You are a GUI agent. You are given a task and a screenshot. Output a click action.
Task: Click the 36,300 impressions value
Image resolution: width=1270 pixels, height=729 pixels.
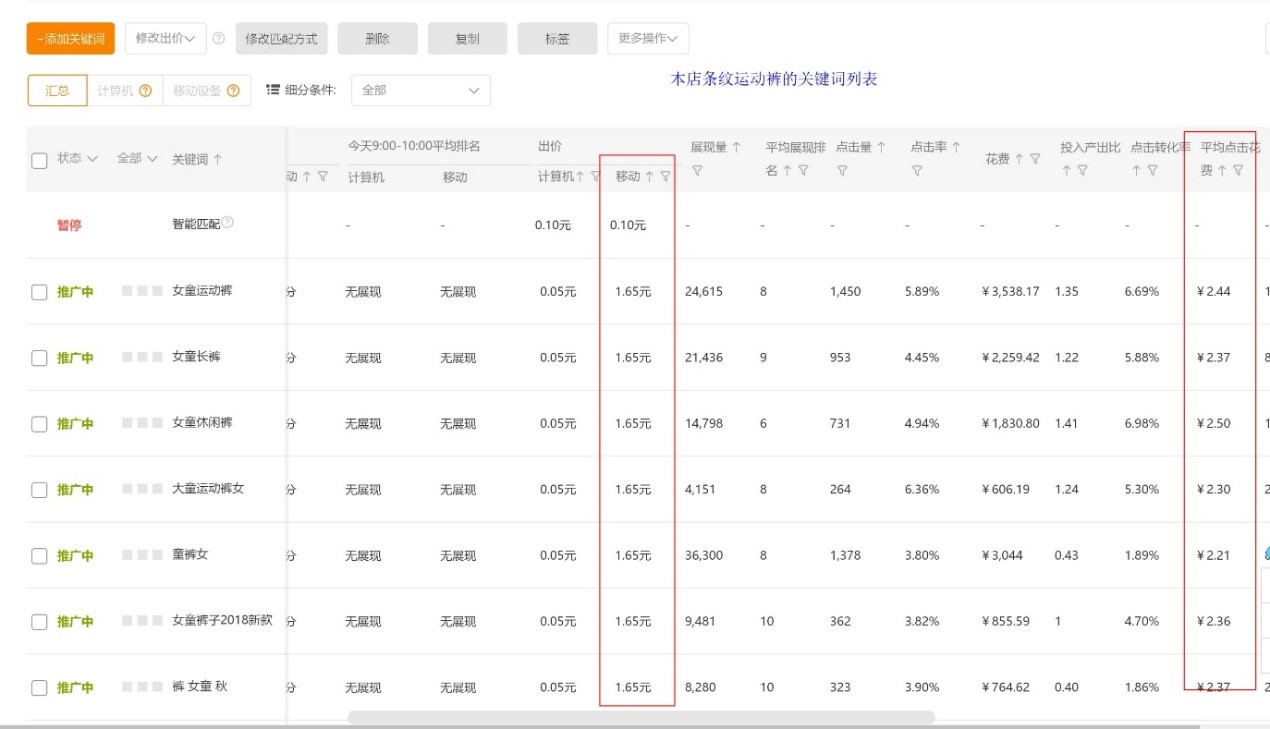pyautogui.click(x=704, y=556)
